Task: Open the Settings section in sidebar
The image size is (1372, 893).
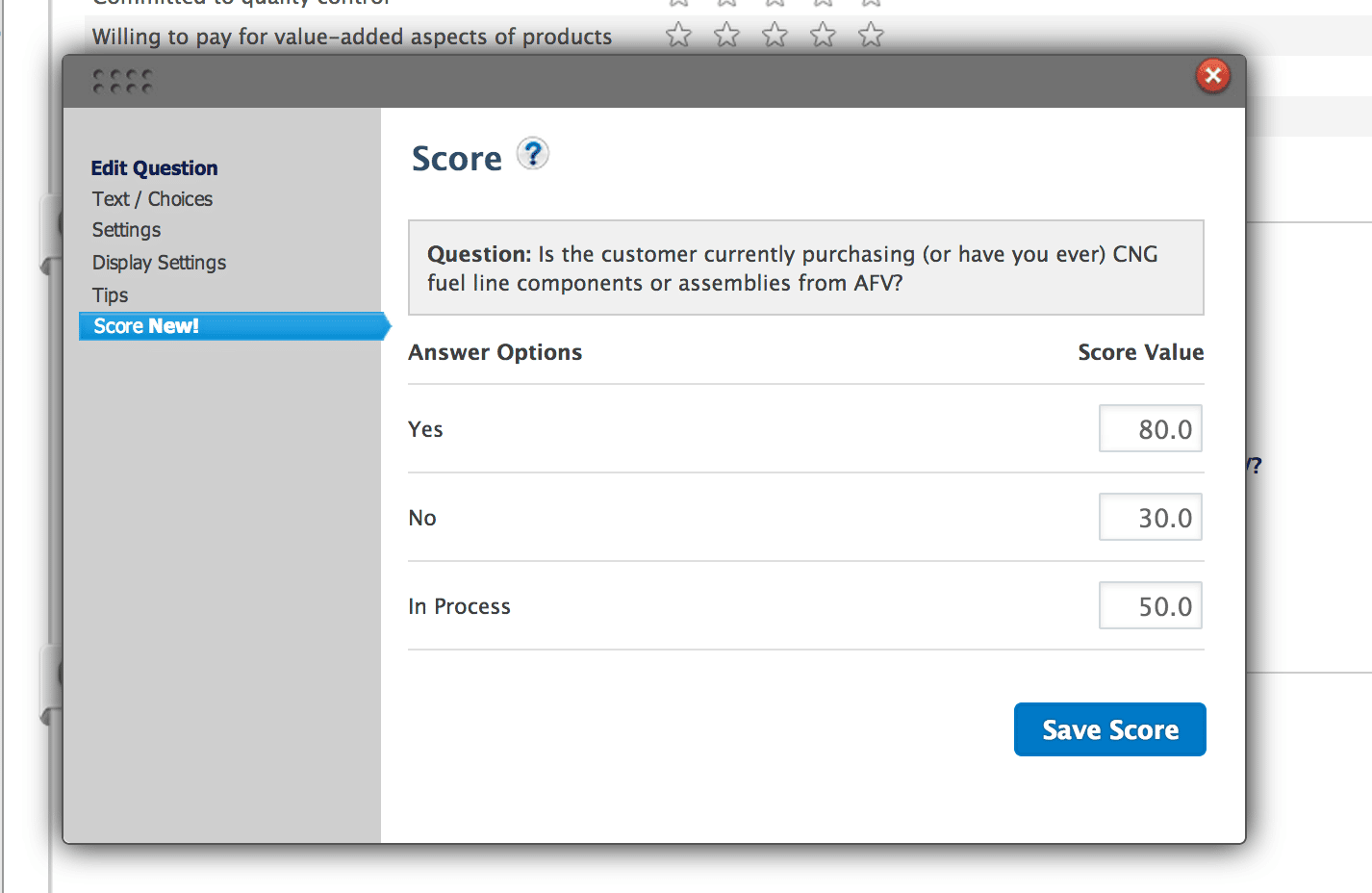Action: click(126, 230)
